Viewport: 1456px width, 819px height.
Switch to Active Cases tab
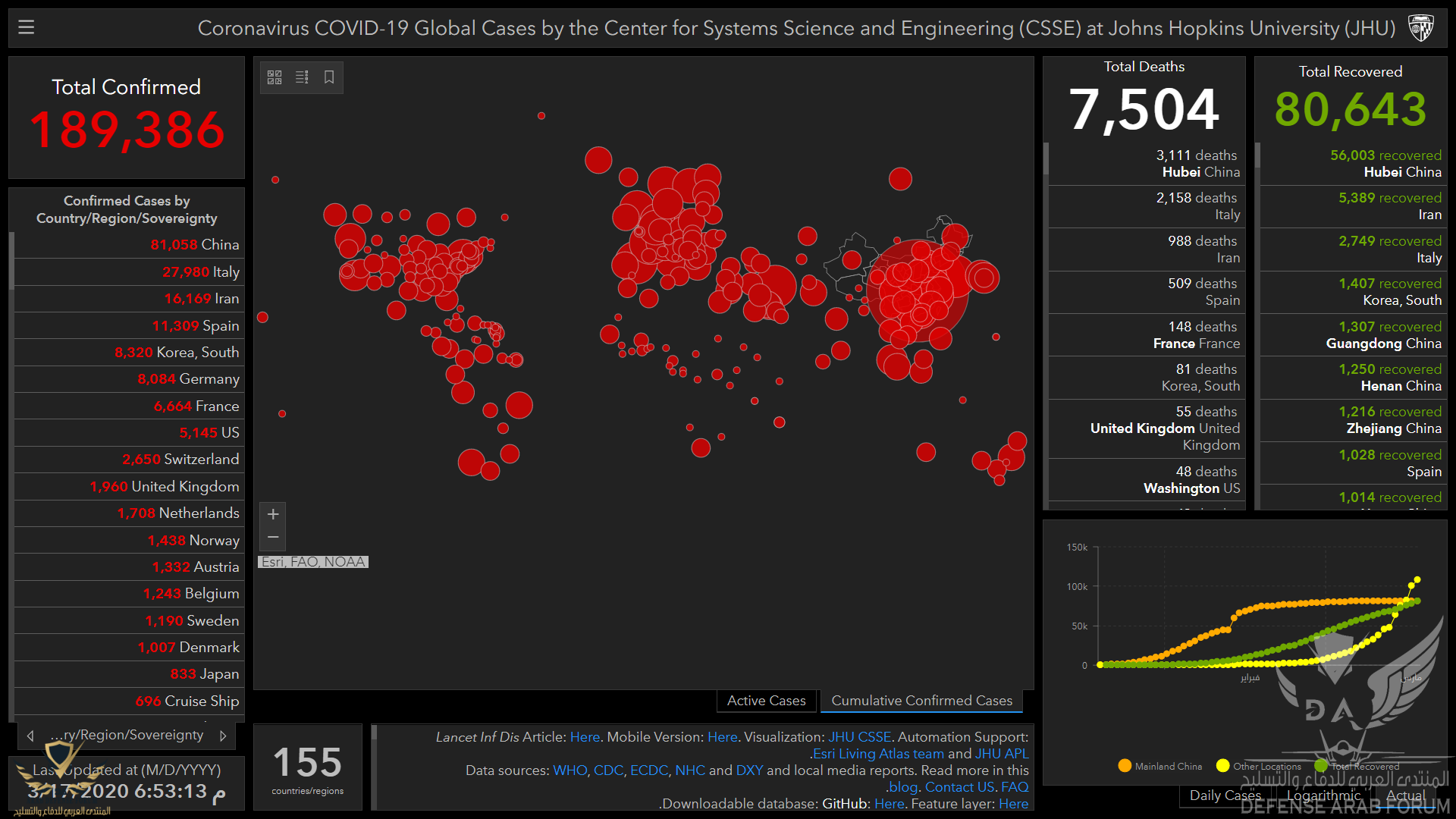tap(766, 701)
